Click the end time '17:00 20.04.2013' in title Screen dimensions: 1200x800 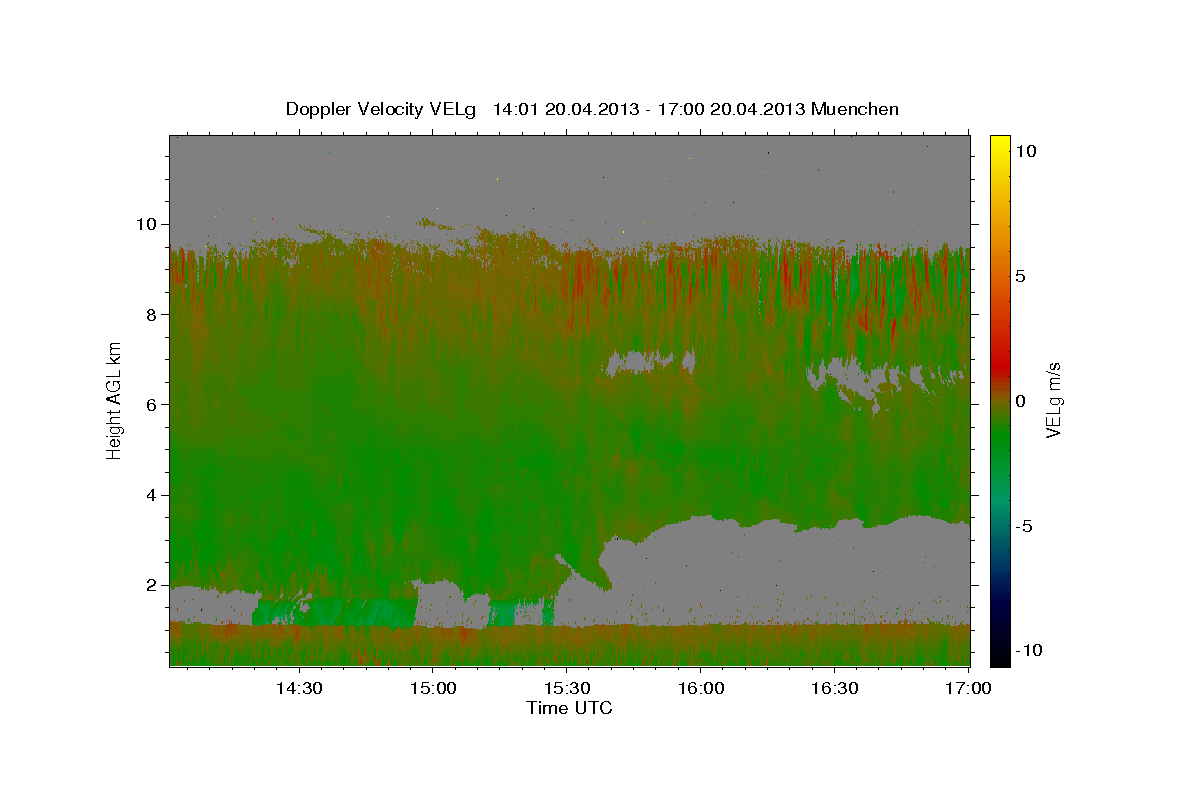(733, 109)
